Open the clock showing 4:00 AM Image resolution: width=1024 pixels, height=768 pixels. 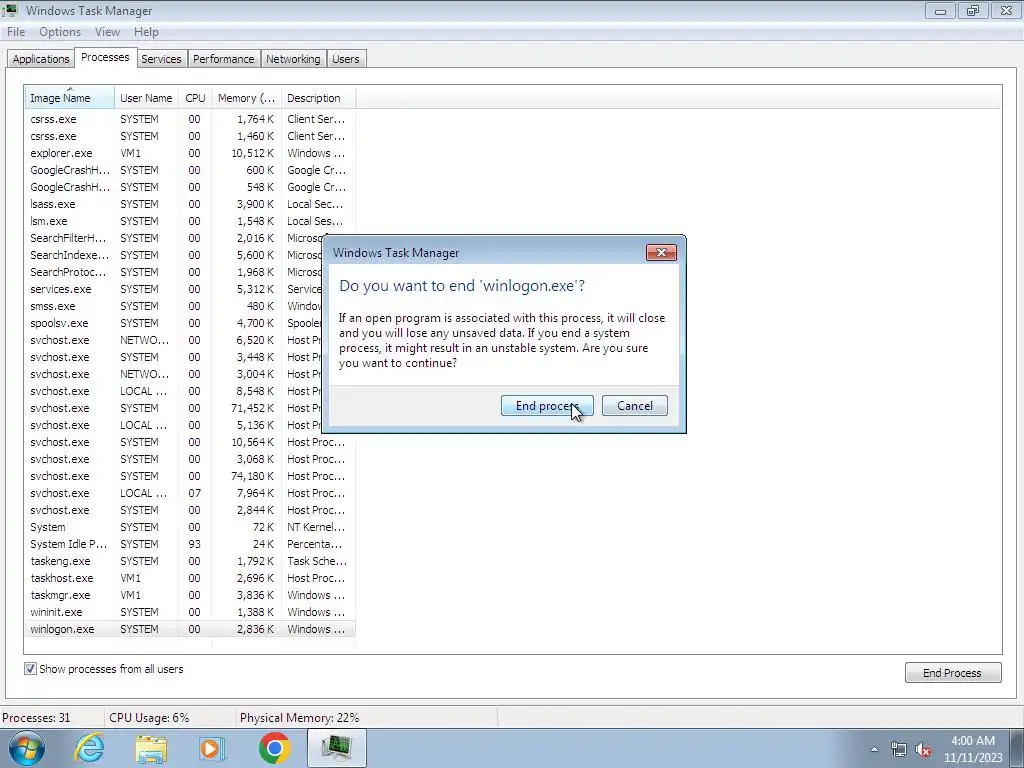coord(972,749)
